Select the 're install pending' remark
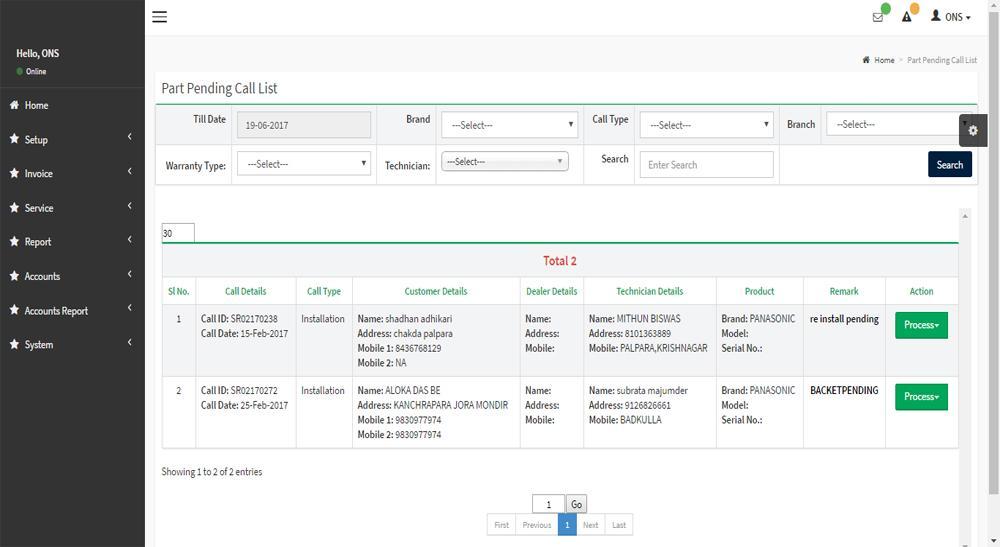 844,319
